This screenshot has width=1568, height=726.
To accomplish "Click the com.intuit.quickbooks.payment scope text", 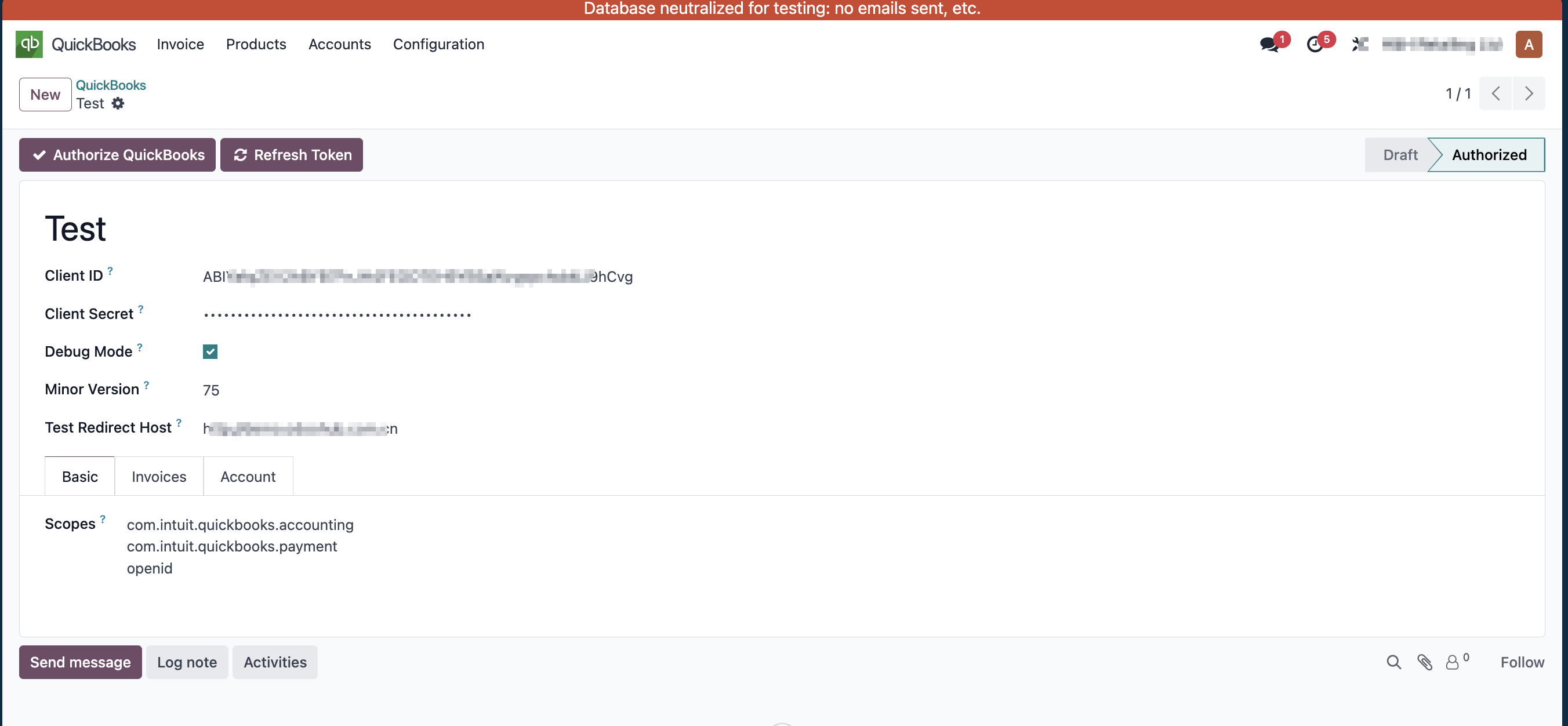I will click(232, 546).
